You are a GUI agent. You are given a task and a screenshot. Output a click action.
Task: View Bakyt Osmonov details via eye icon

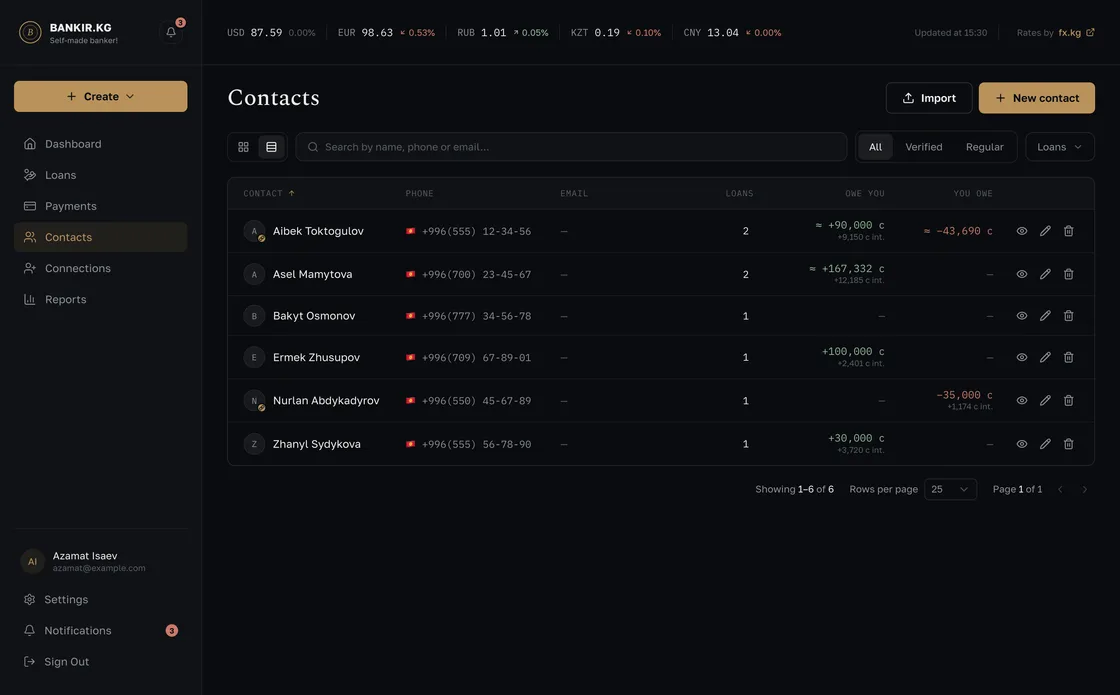[1022, 316]
